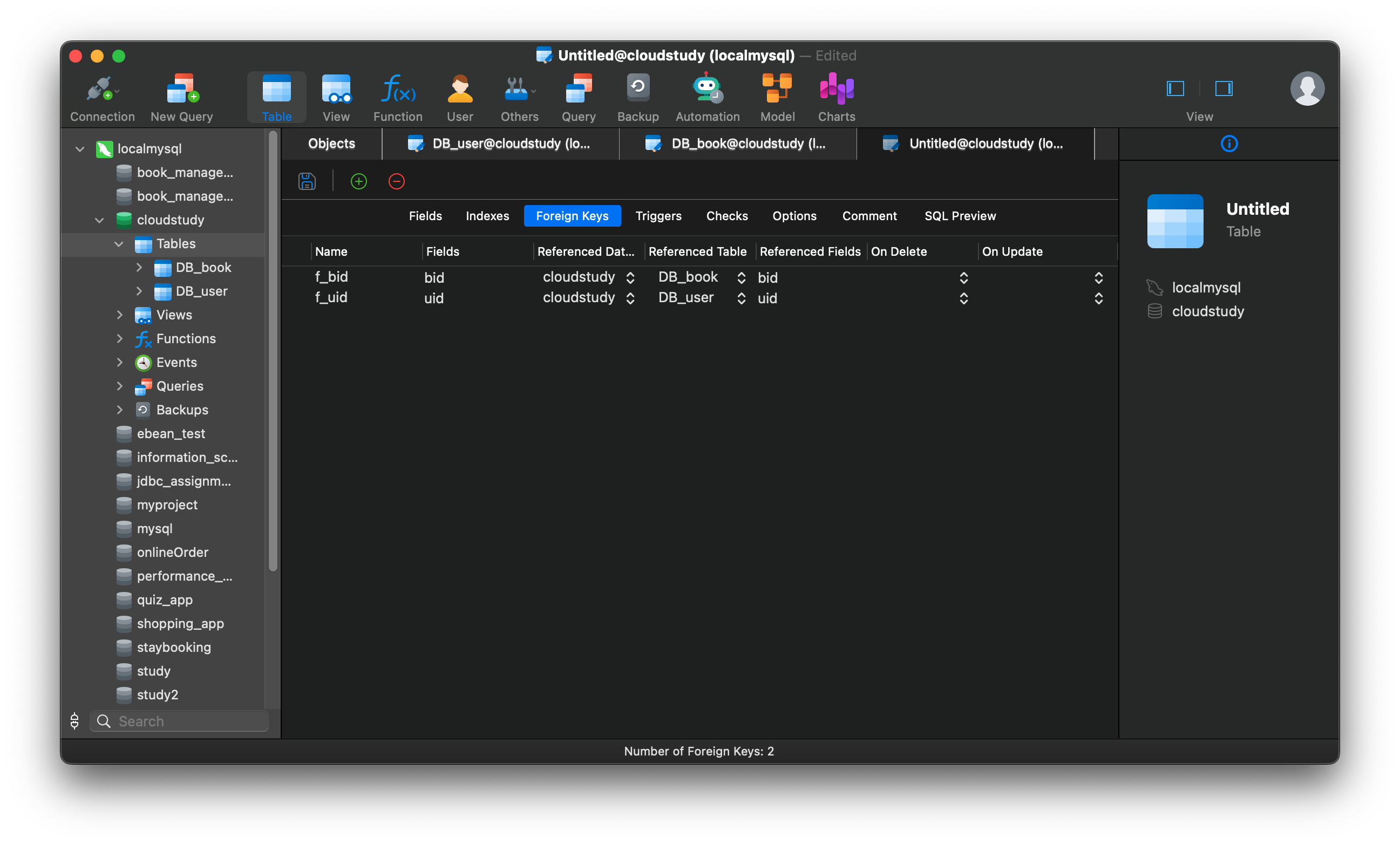Expand the Views node
This screenshot has width=1400, height=844.
[120, 314]
